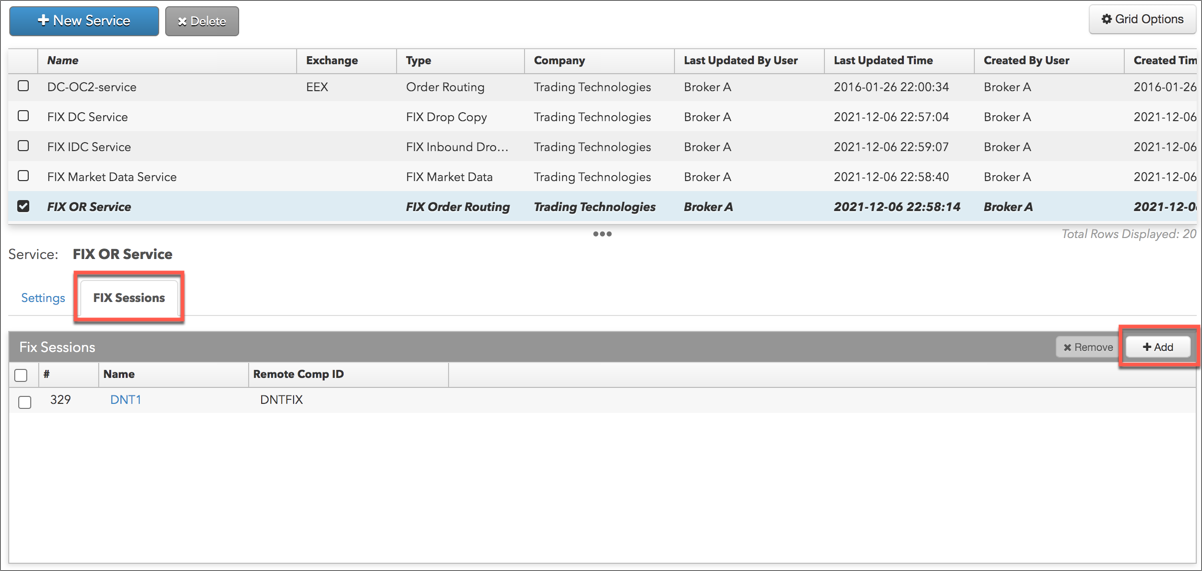1202x571 pixels.
Task: Click the three-dots panel divider handle
Action: [x=602, y=234]
